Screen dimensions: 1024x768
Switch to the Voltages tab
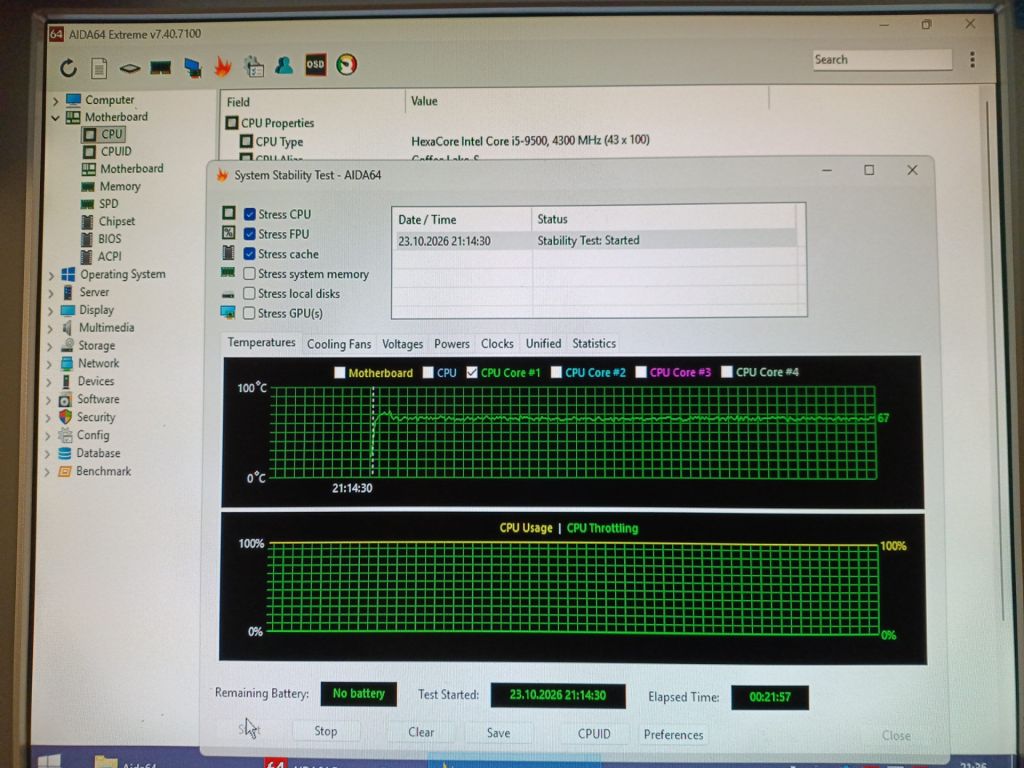click(402, 344)
